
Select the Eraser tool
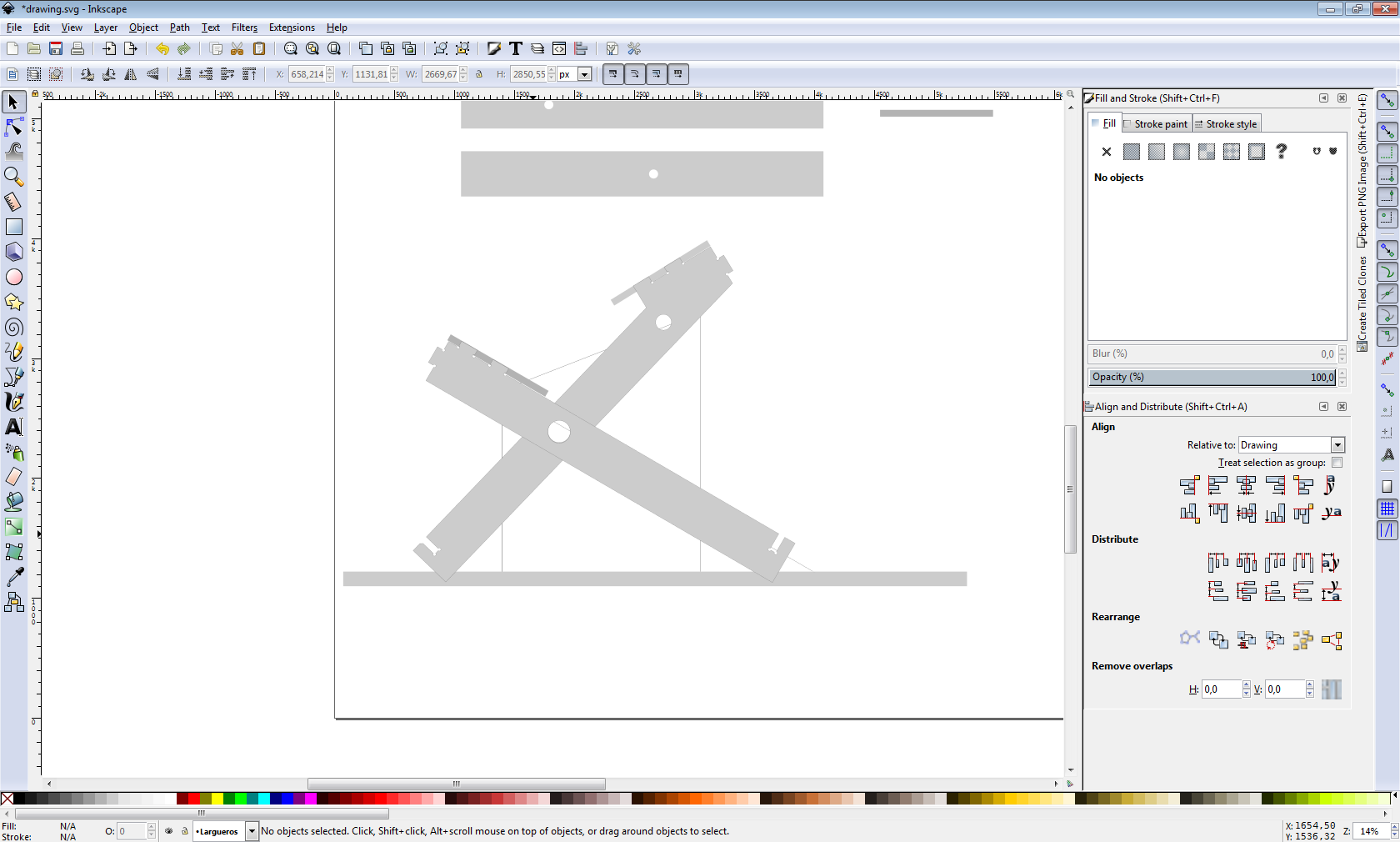point(13,477)
